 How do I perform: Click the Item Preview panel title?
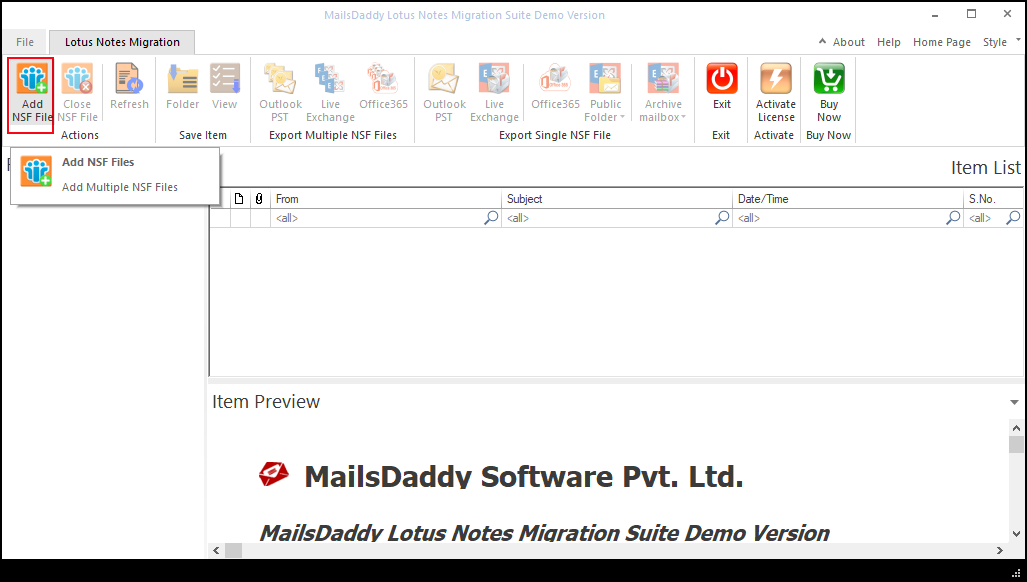[266, 401]
